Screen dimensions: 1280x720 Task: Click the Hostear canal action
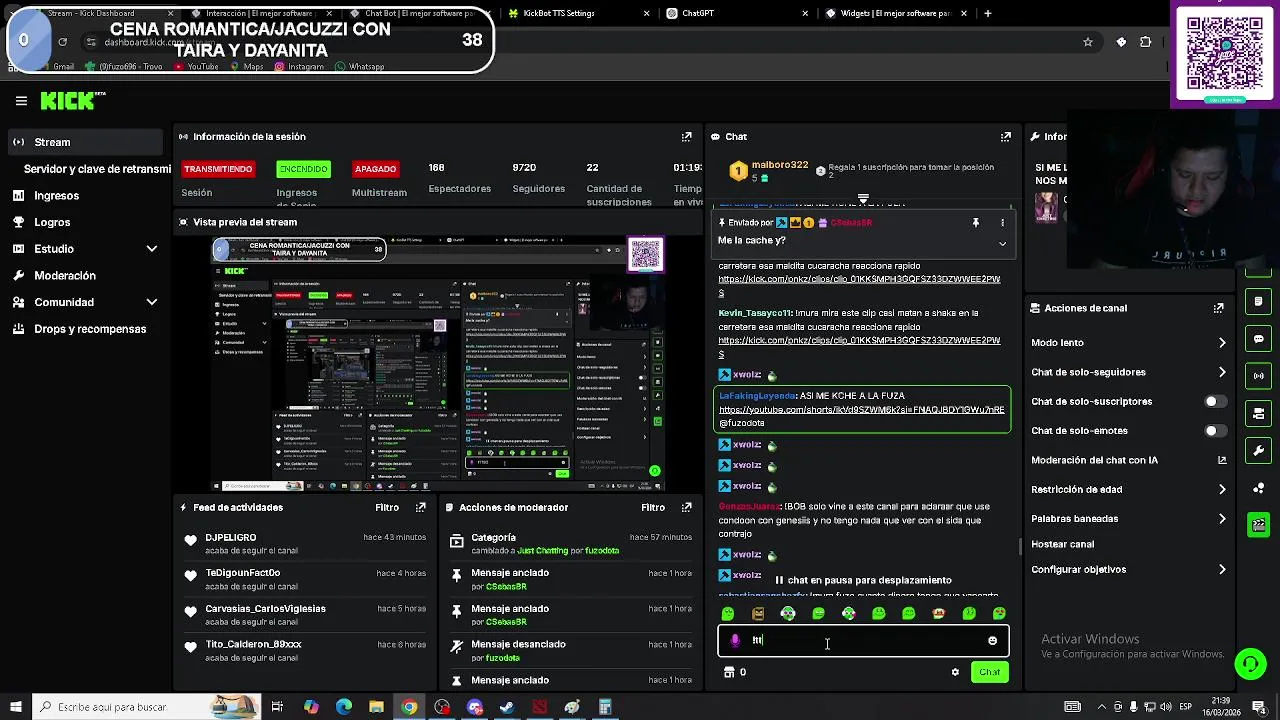(x=1062, y=544)
